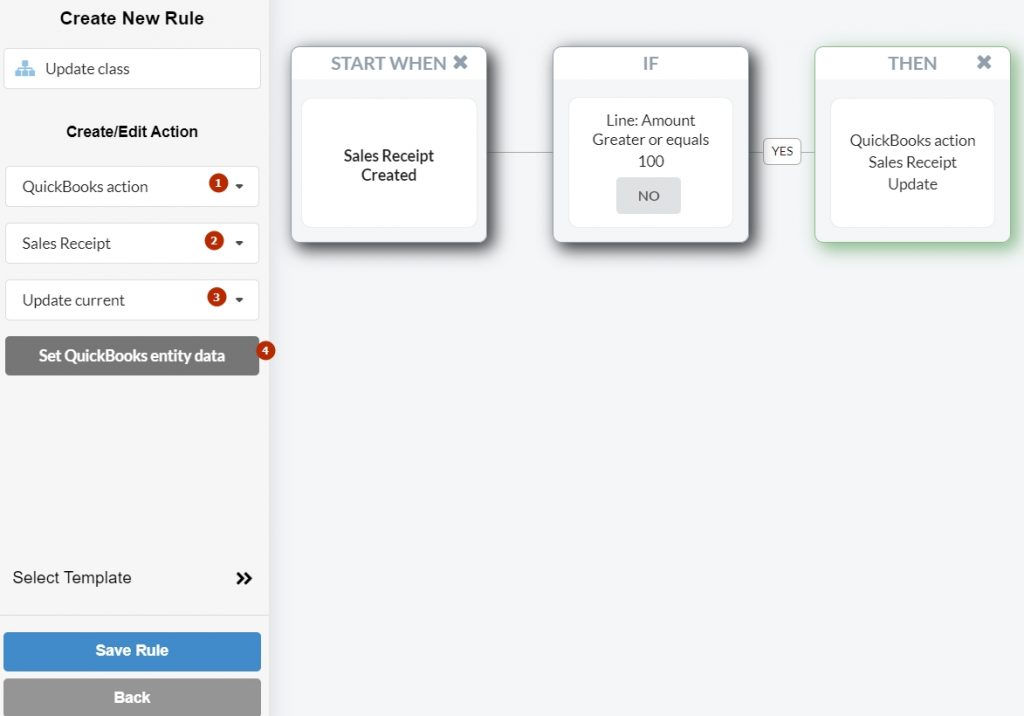Screen dimensions: 1024x716
Task: Click the red step 1 badge
Action: click(x=218, y=183)
